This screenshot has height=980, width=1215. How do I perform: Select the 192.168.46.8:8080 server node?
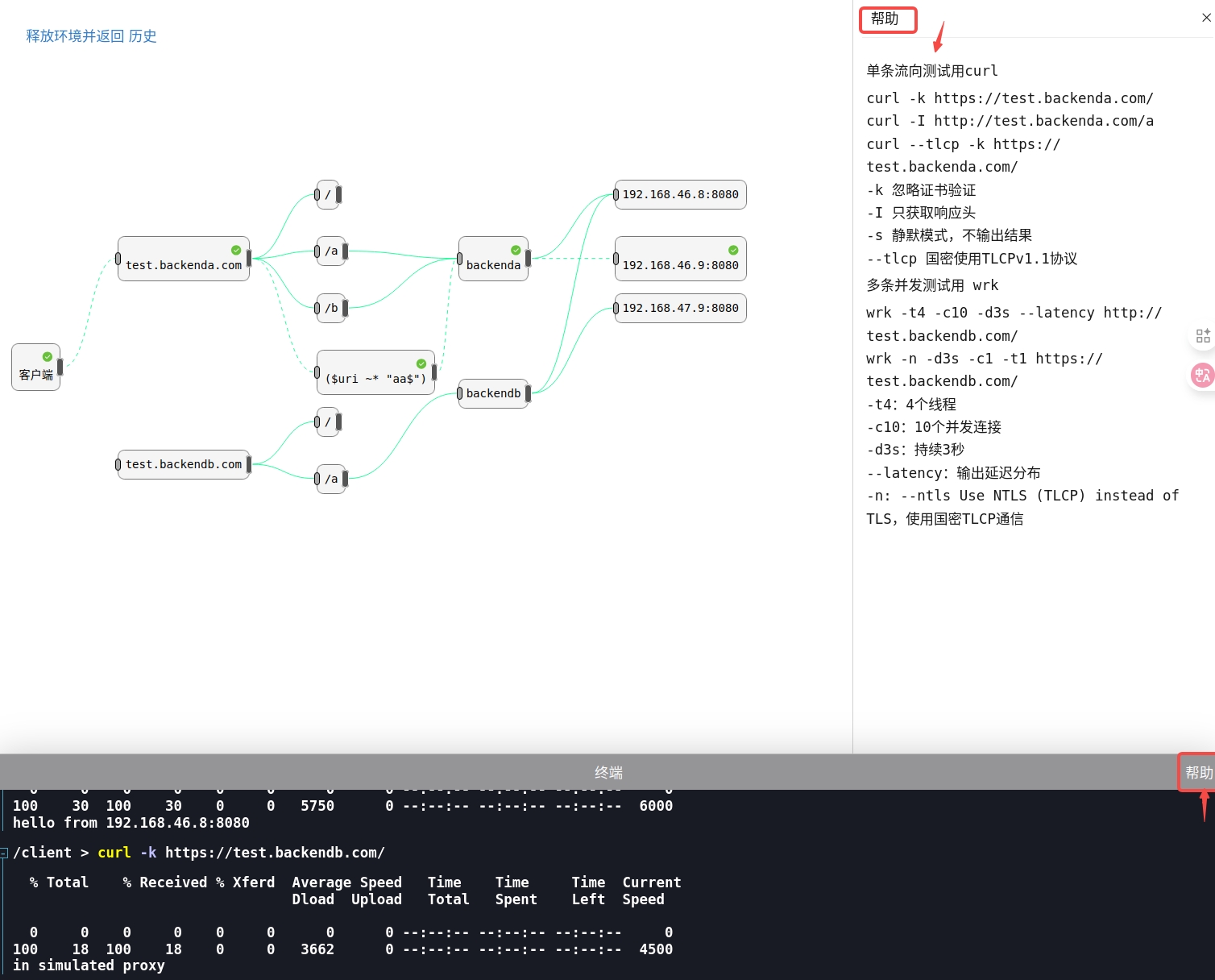pos(680,194)
